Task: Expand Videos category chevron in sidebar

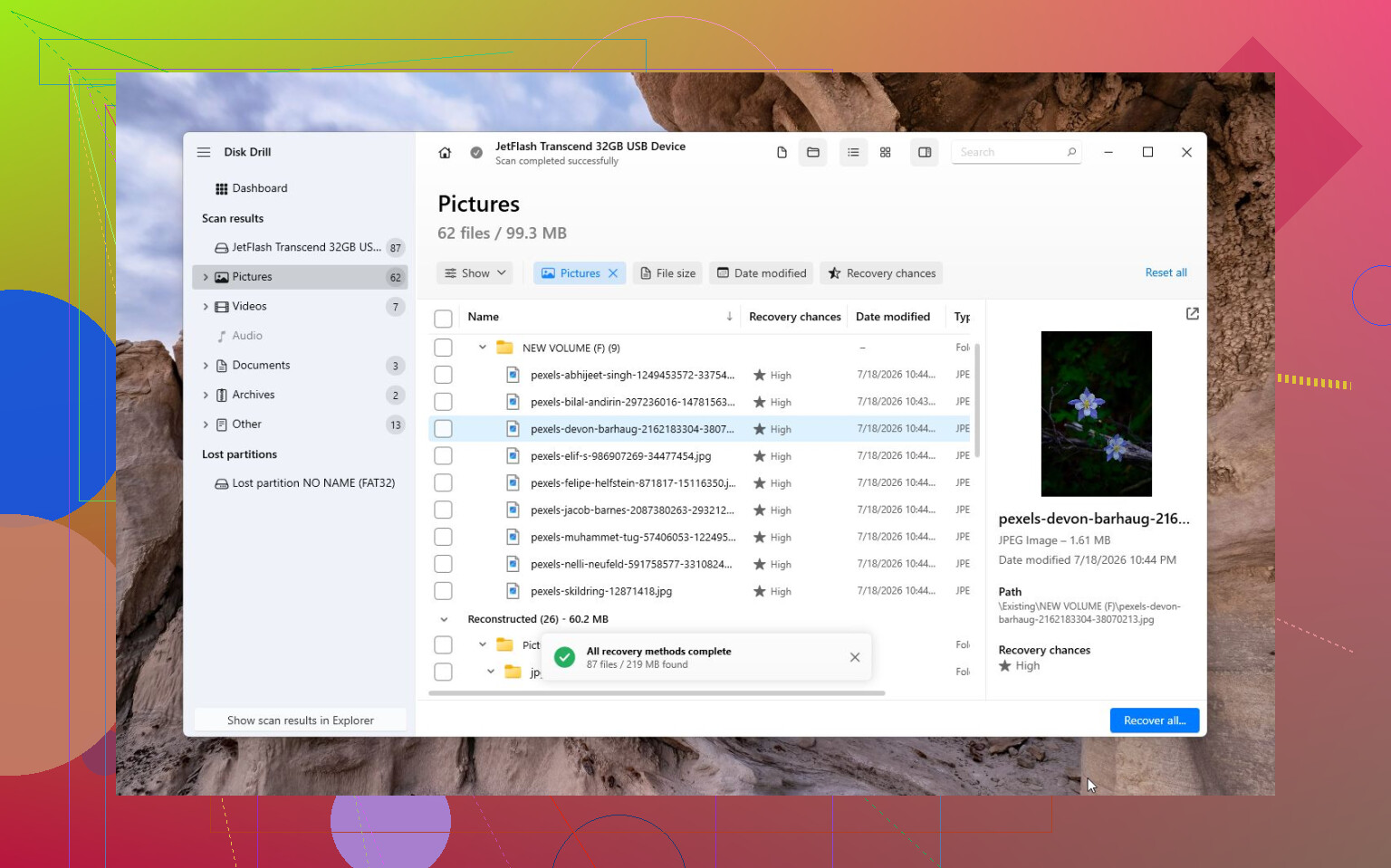Action: [x=206, y=307]
